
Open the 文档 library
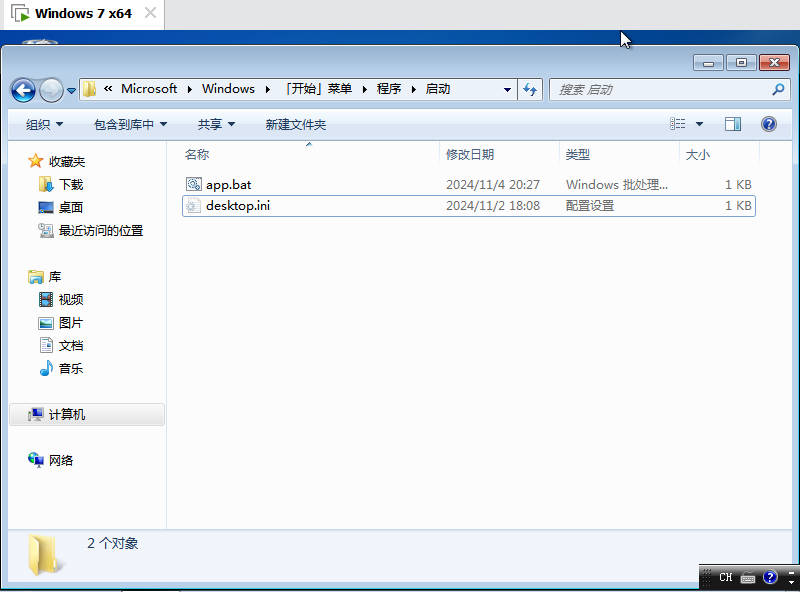(x=71, y=346)
